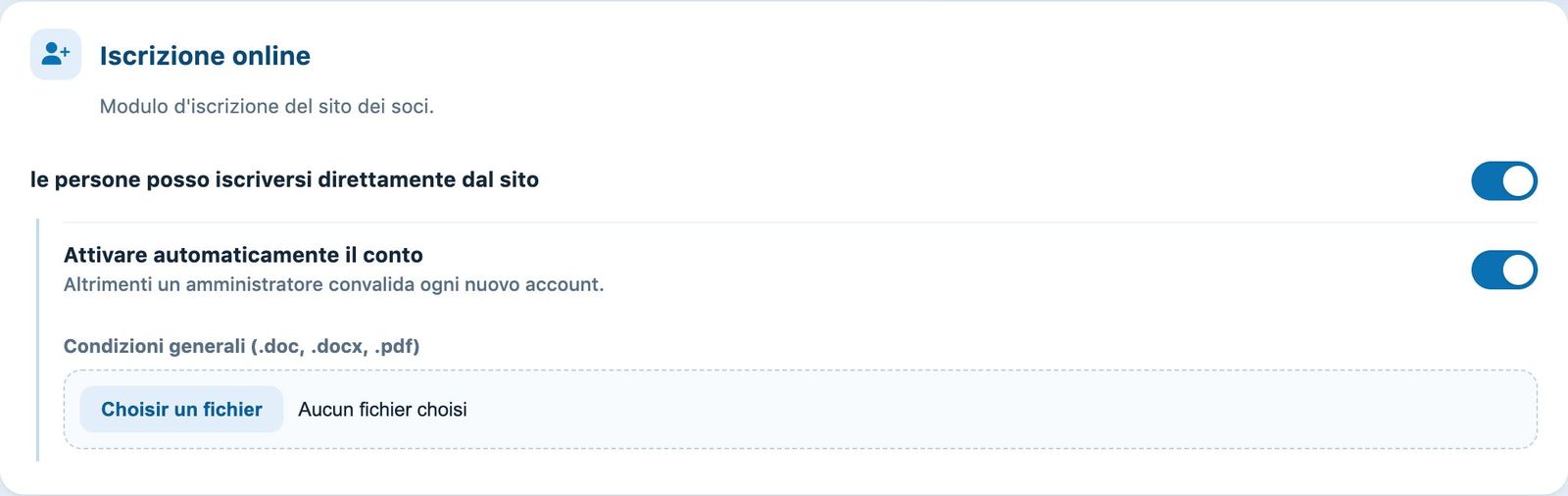Click the blue track of site registration switch
This screenshot has height=496, width=1568.
click(x=1486, y=180)
